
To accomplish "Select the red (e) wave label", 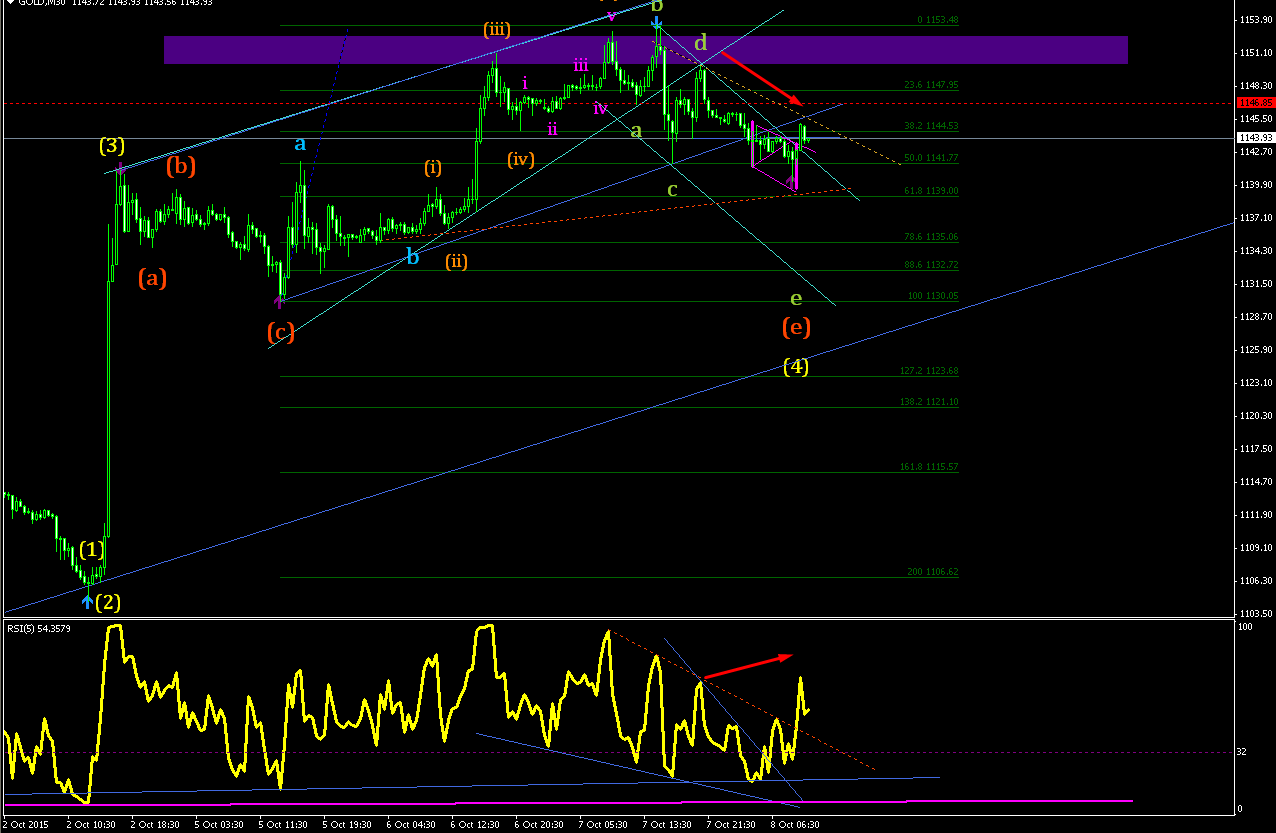I will pos(796,326).
